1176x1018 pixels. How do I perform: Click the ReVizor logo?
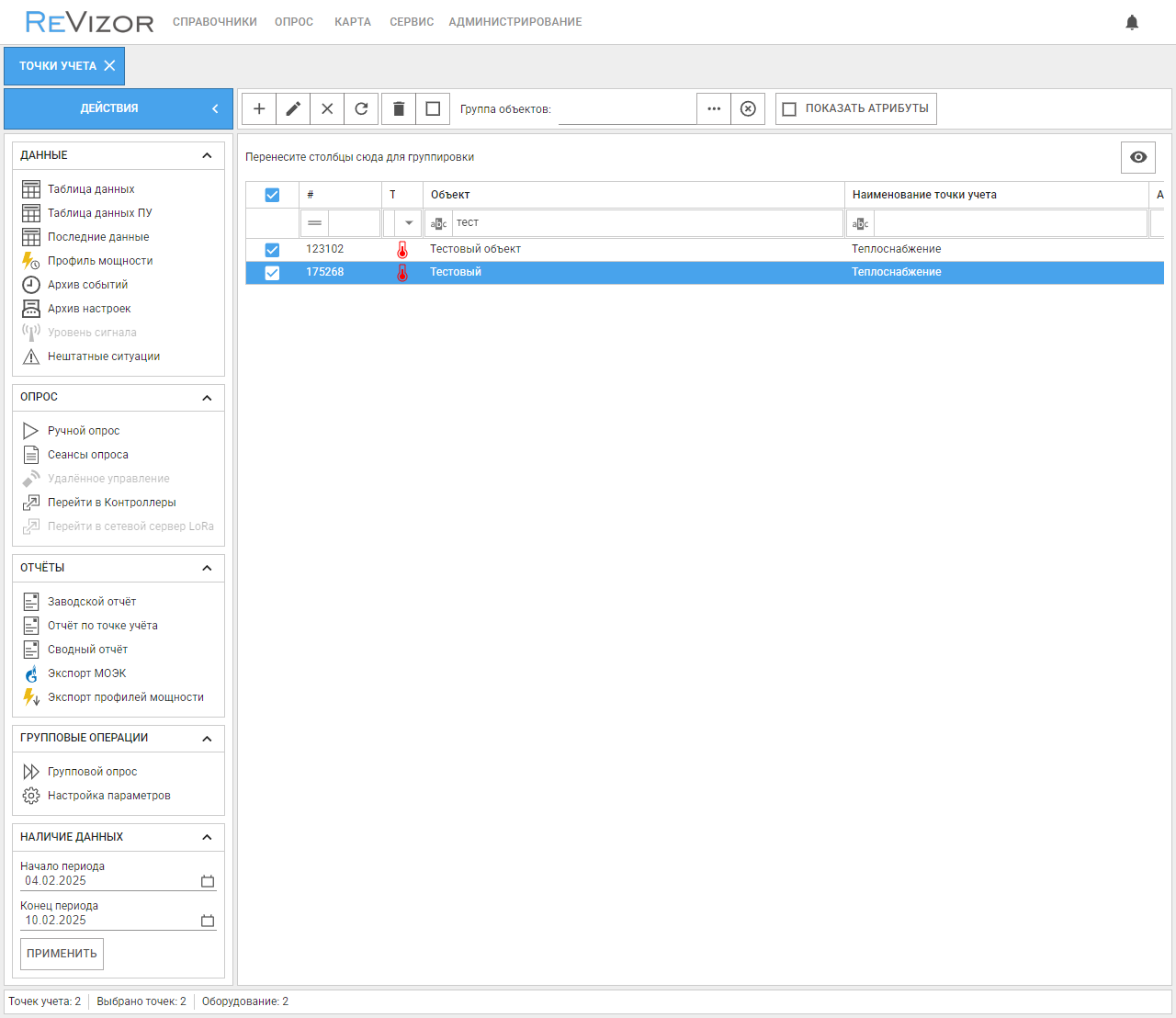[x=89, y=22]
